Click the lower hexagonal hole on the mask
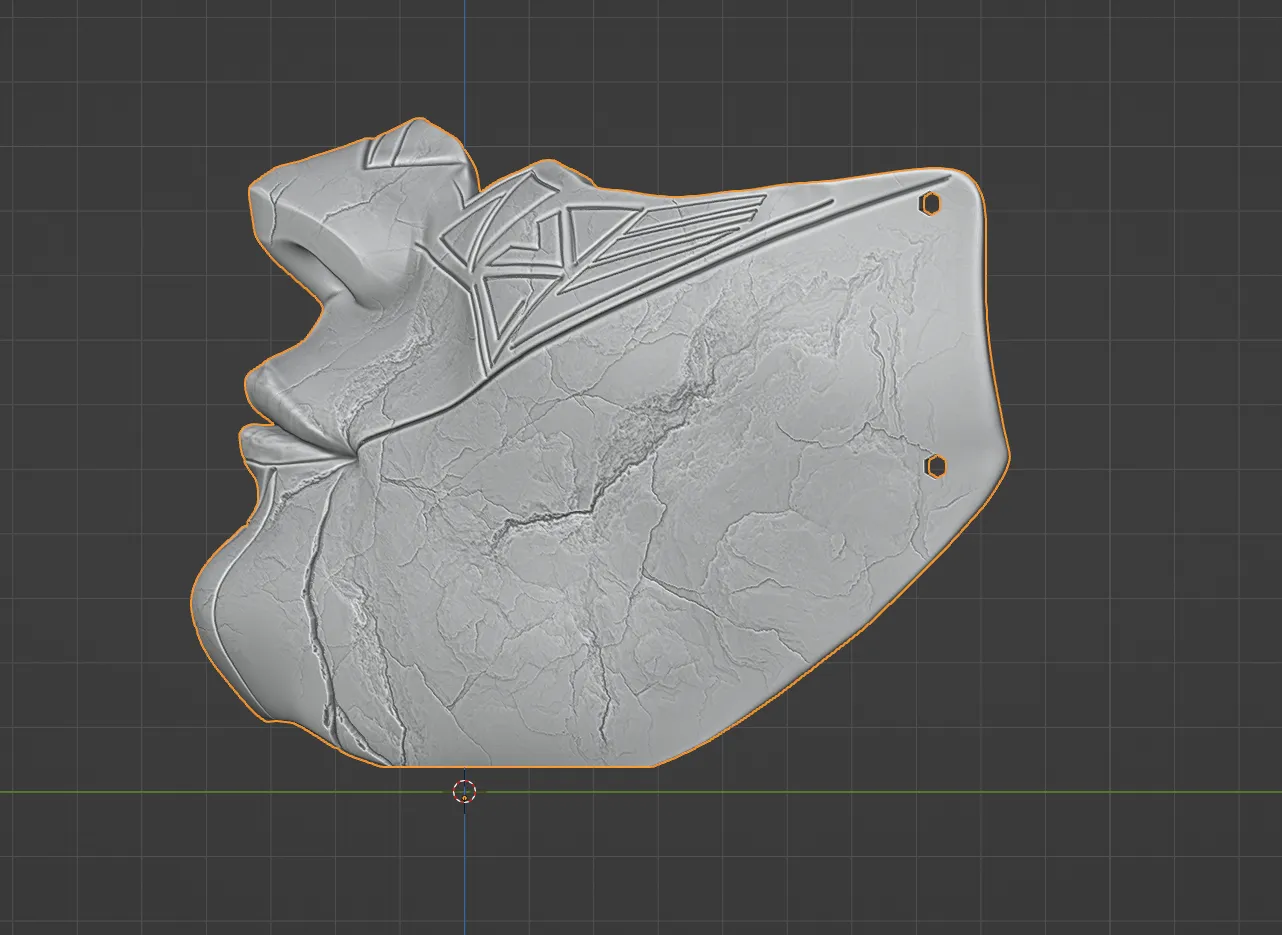Screen dimensions: 1282x935 935,466
